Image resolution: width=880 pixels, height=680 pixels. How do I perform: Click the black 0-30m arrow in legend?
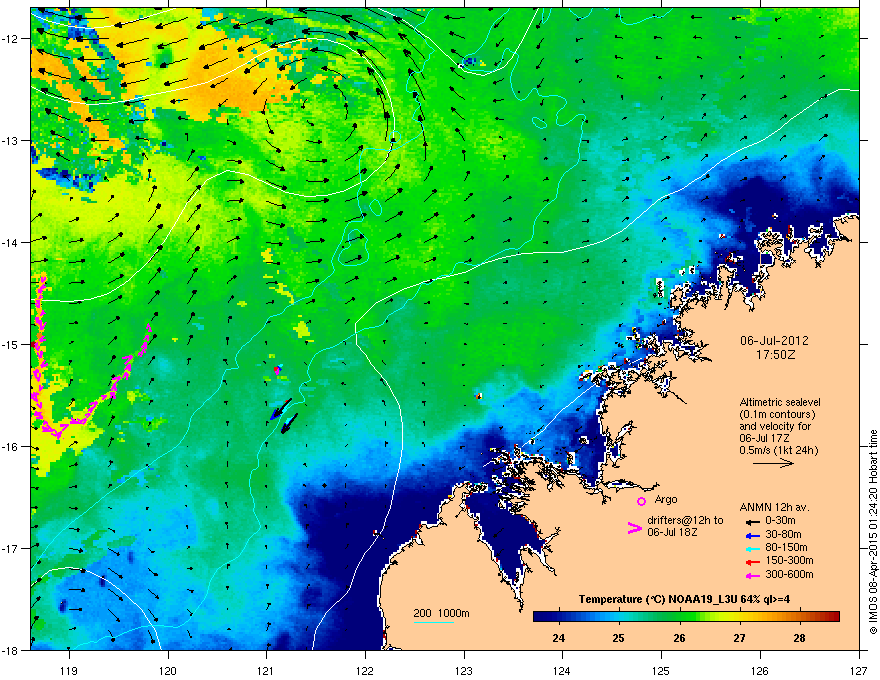click(753, 521)
